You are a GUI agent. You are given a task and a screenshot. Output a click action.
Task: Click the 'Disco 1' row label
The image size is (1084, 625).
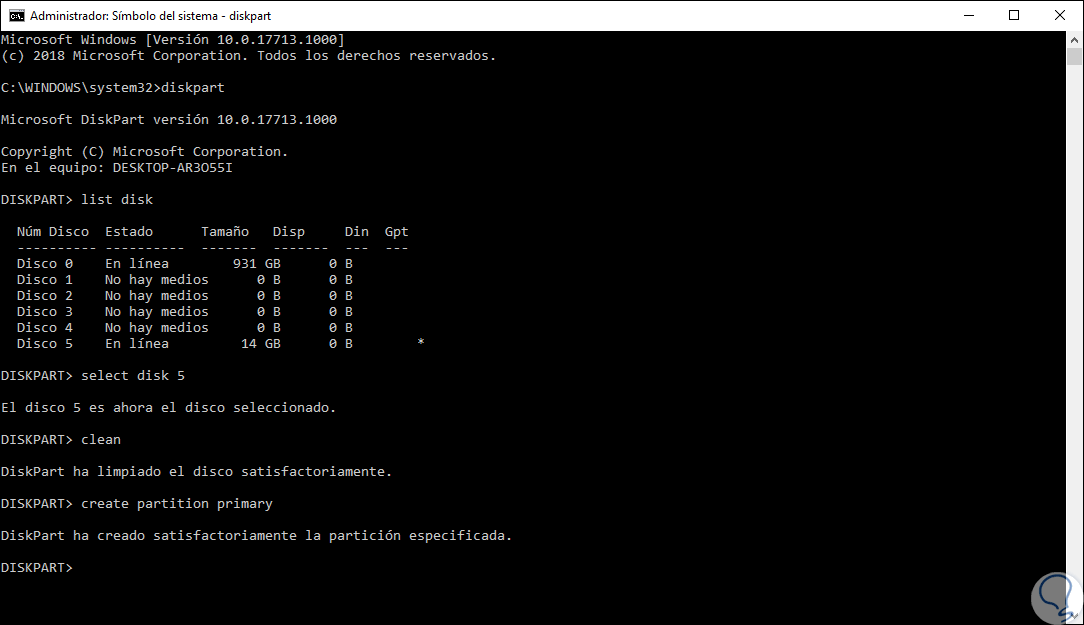click(44, 279)
